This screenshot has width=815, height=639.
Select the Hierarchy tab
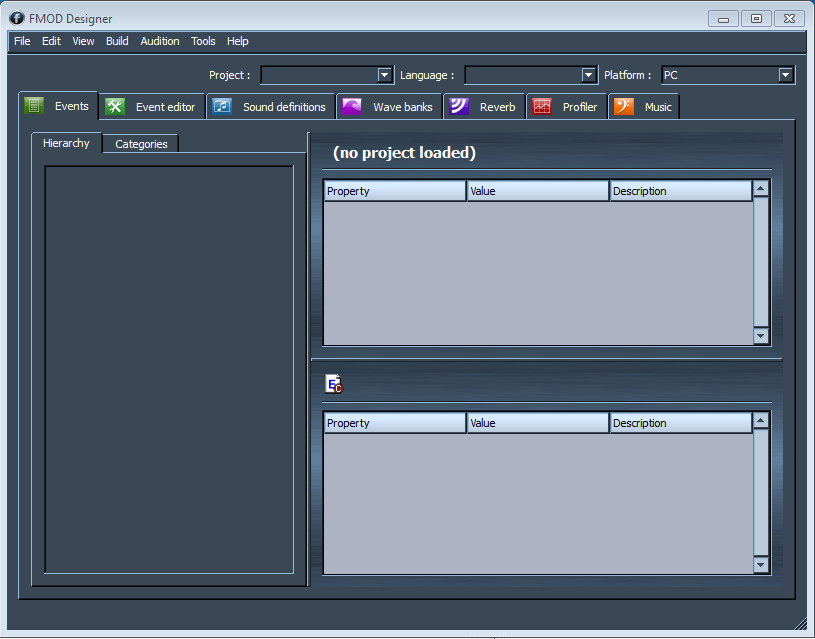[x=66, y=143]
